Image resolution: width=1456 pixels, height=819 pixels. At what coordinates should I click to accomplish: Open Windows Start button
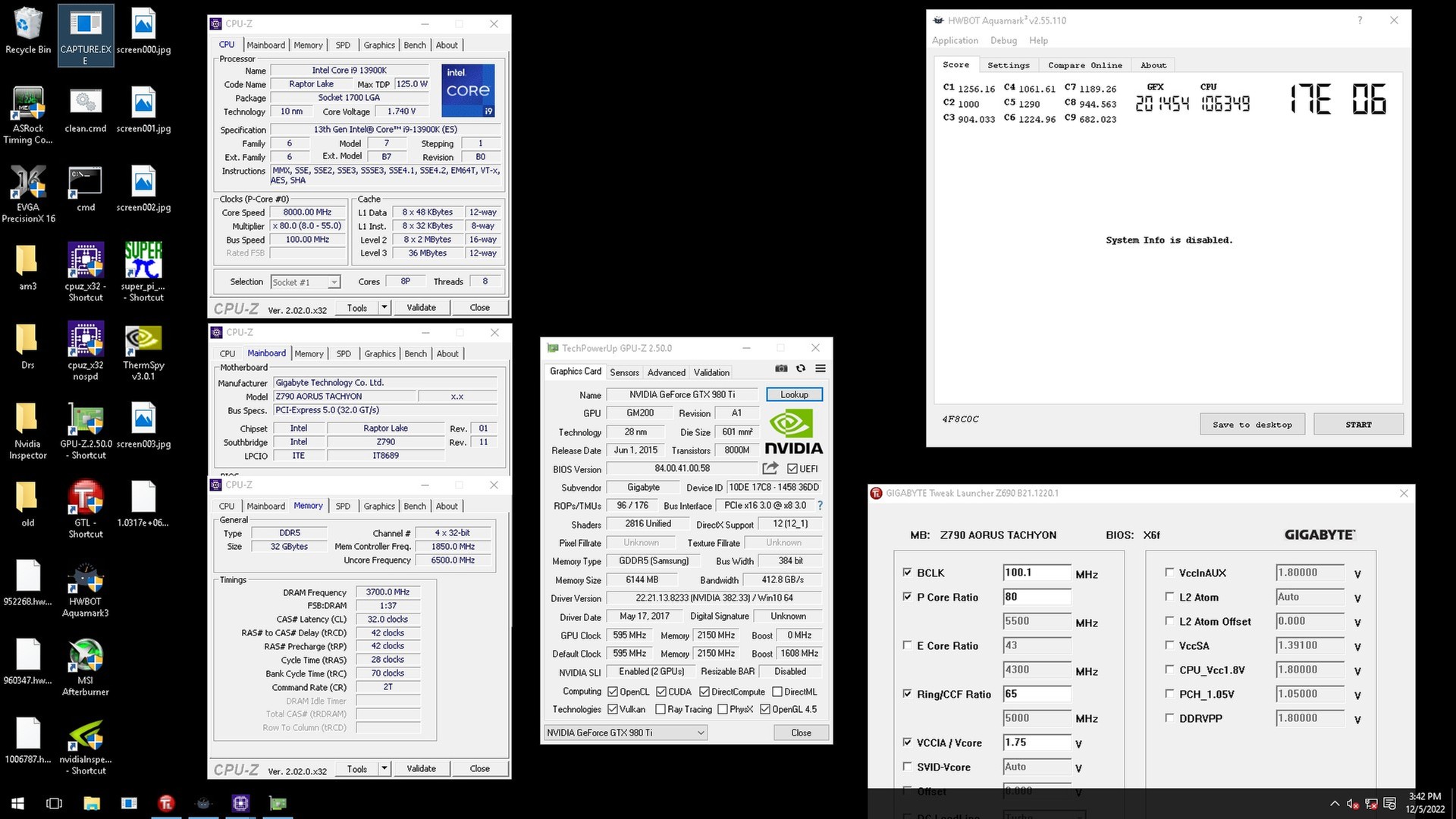click(17, 803)
